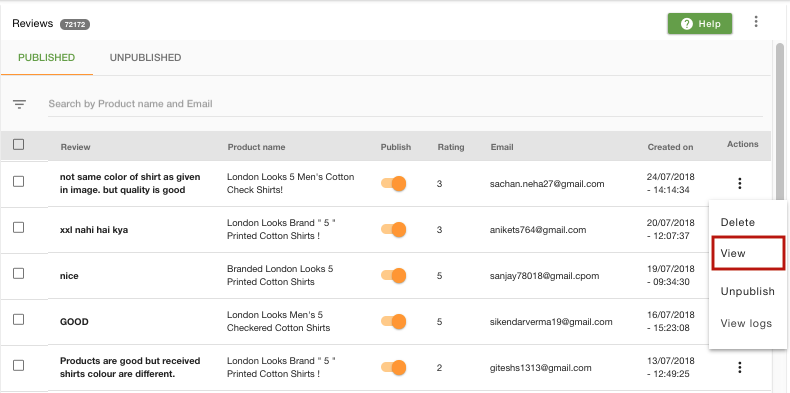
Task: Click product 'London Looks Men's 5 Checkered Cotton Shirts'
Action: pos(278,321)
